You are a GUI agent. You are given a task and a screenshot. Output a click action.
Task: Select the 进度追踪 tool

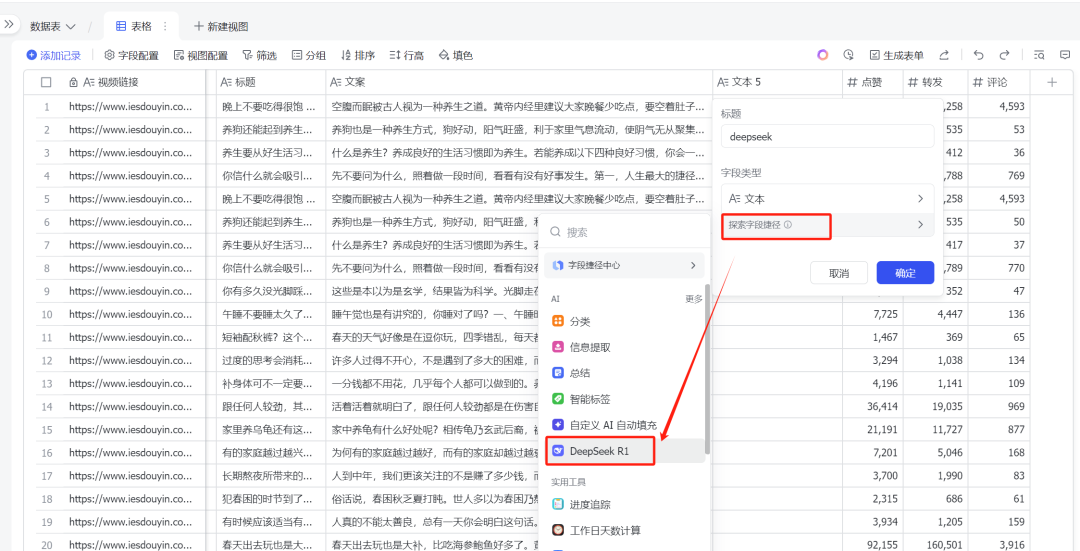[x=624, y=504]
